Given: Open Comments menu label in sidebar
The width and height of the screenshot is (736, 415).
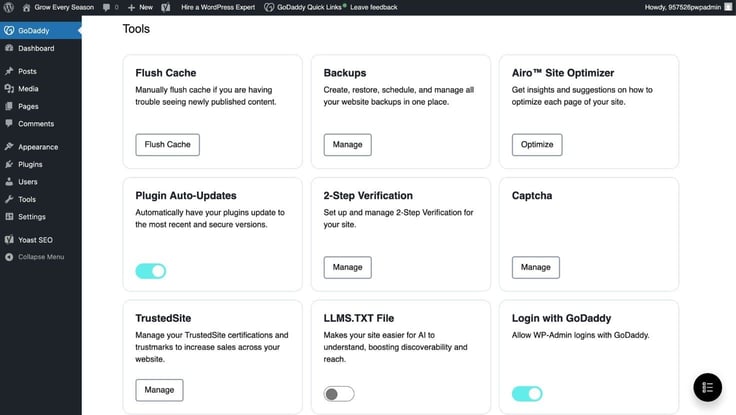Looking at the screenshot, I should (x=36, y=124).
